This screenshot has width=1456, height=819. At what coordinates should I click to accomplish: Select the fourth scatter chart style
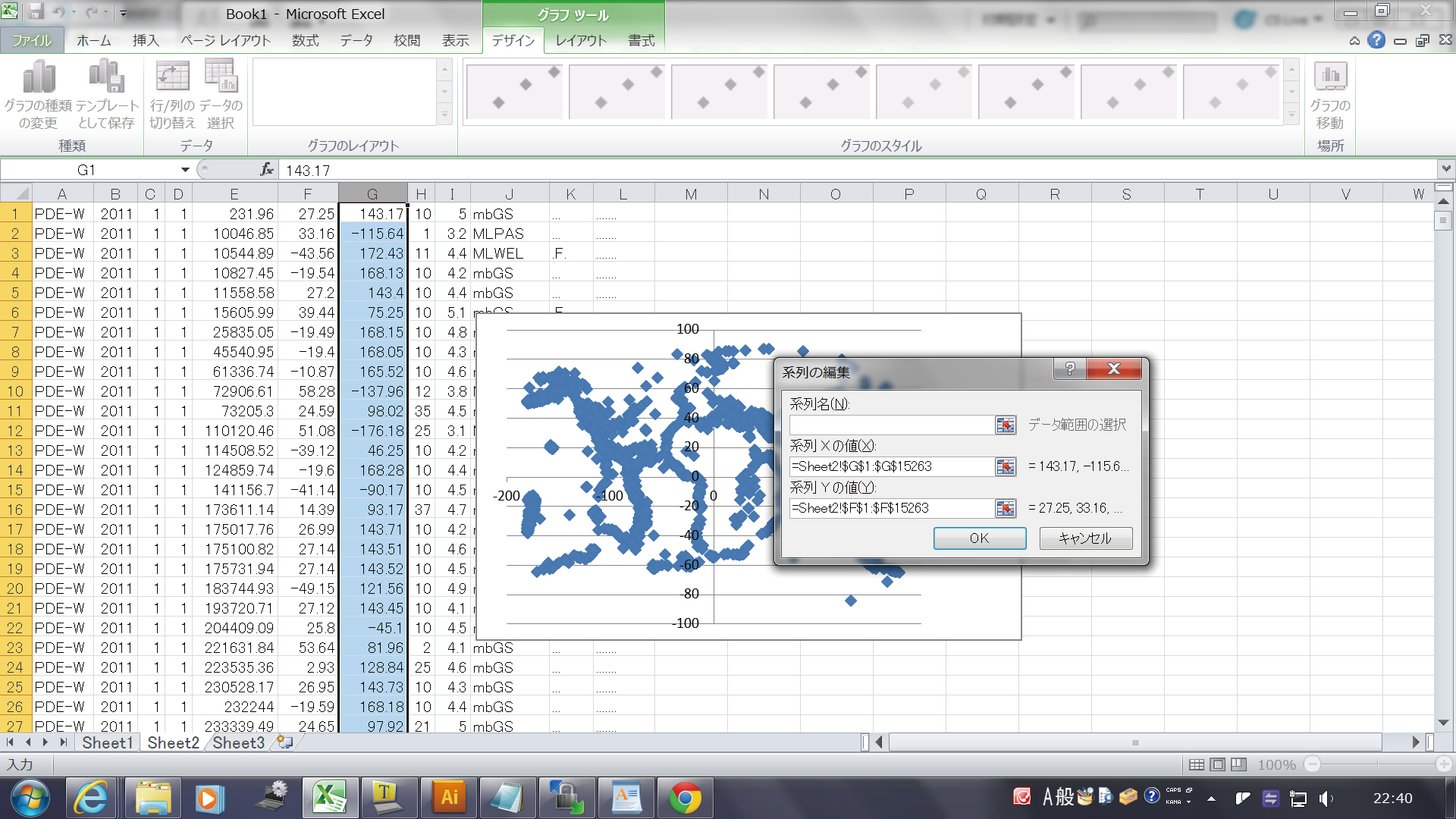tap(821, 91)
